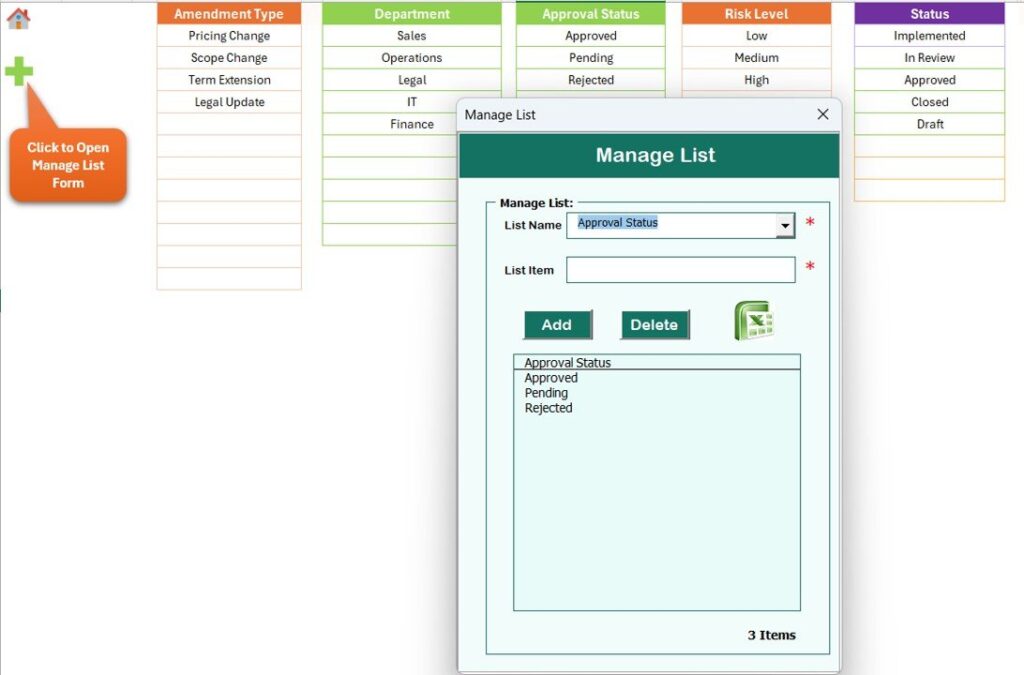
Task: Select the Finance department cell
Action: 391,124
